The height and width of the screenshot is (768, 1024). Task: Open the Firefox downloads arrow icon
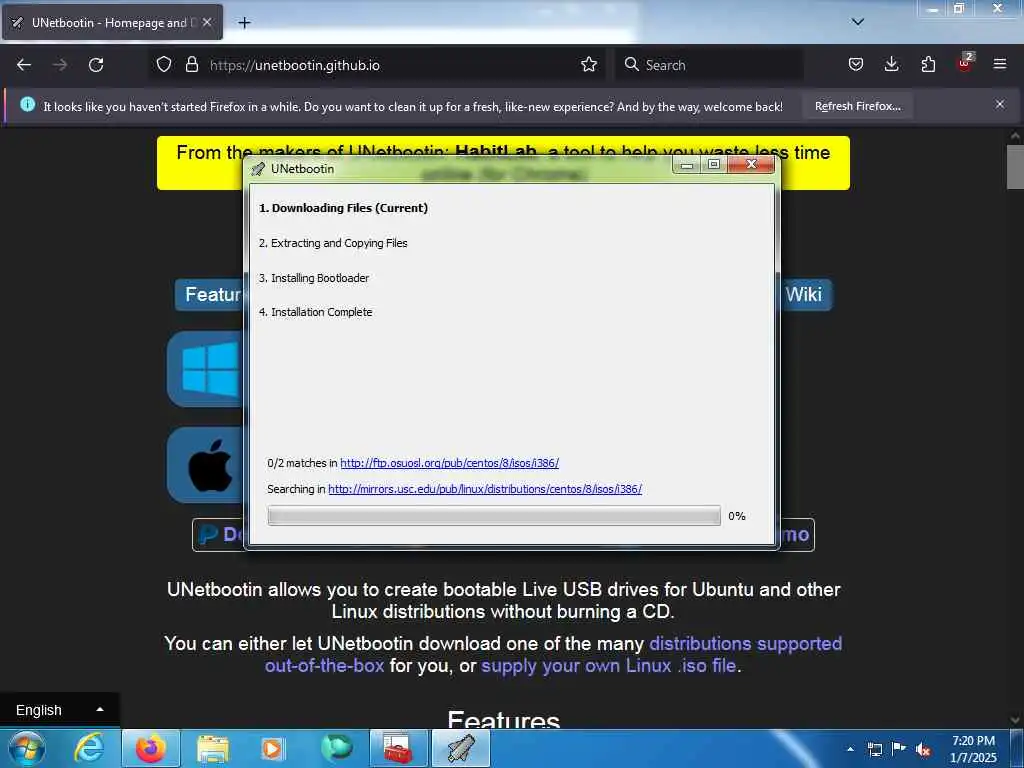[891, 65]
